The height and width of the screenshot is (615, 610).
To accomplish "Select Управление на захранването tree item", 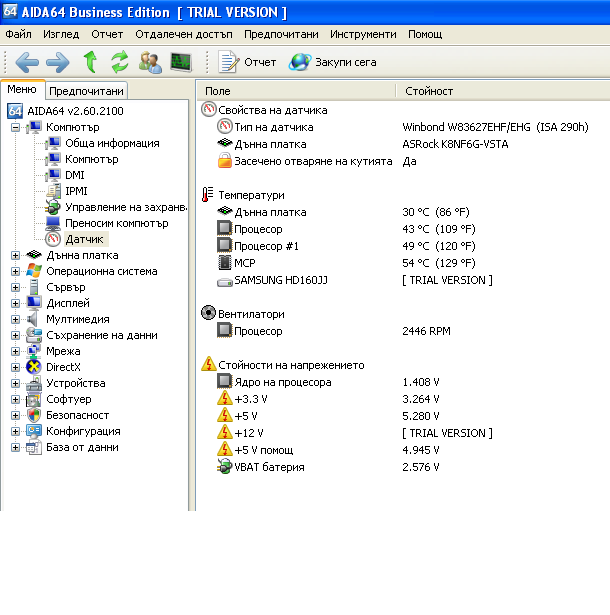I will point(126,207).
